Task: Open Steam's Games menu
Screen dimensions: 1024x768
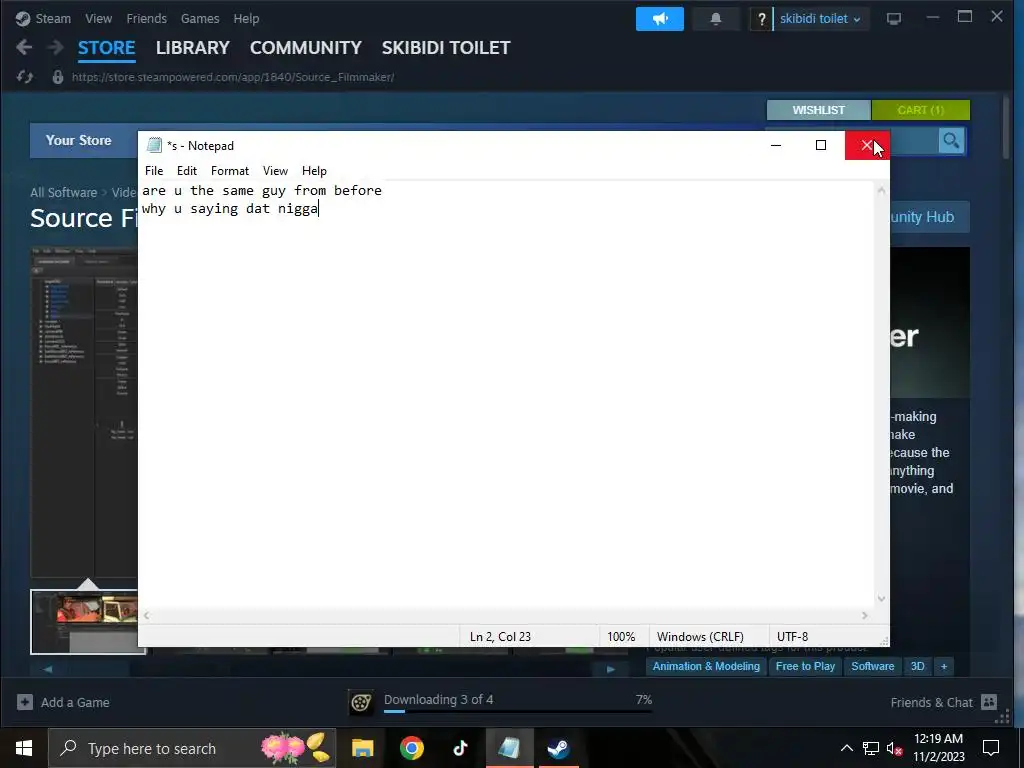Action: point(200,18)
